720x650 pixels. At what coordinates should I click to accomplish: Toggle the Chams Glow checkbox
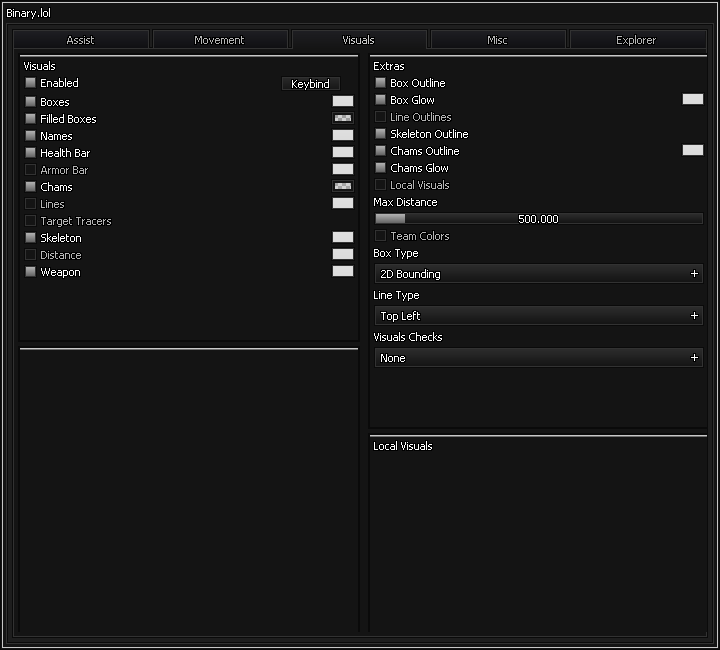click(381, 168)
